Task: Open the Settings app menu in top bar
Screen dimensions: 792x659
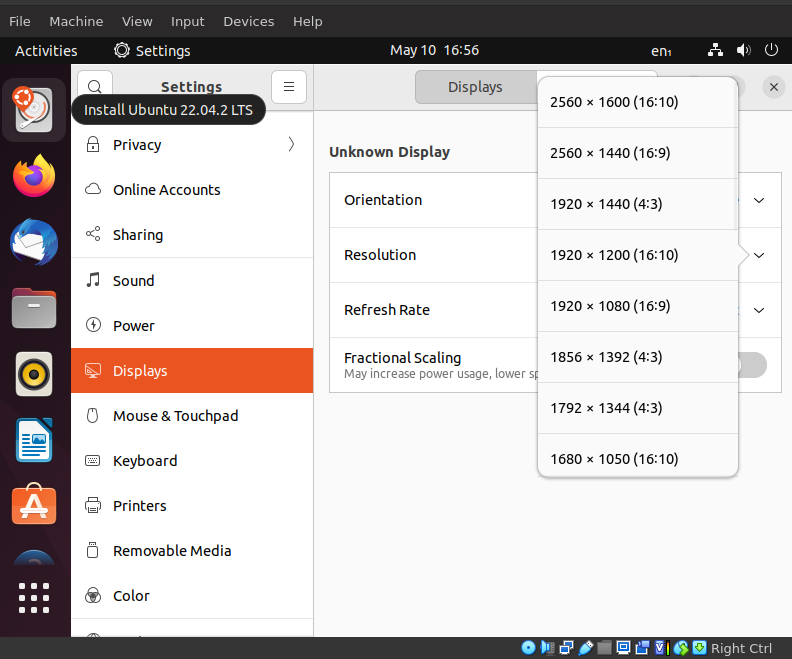Action: 152,50
